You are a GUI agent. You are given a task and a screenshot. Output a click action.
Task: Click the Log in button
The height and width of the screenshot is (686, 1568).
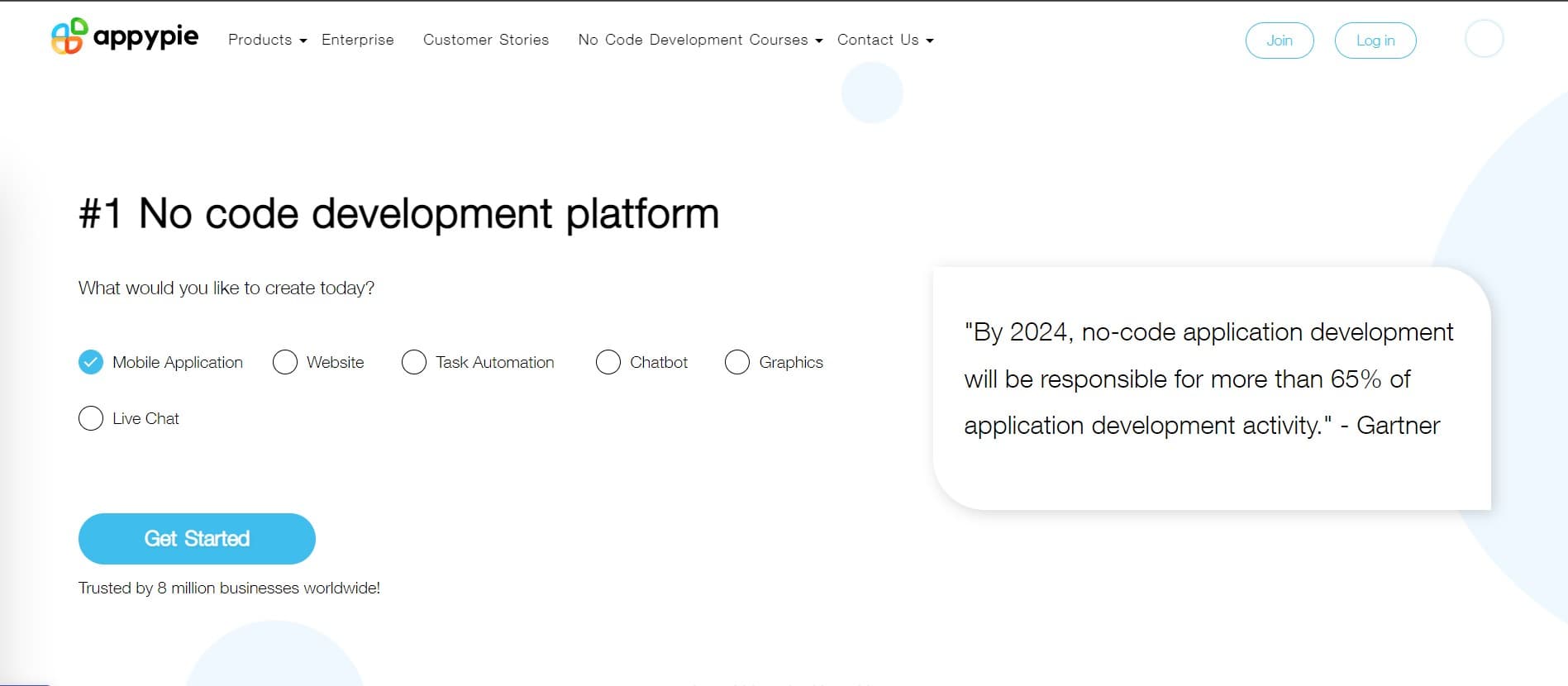click(x=1375, y=40)
